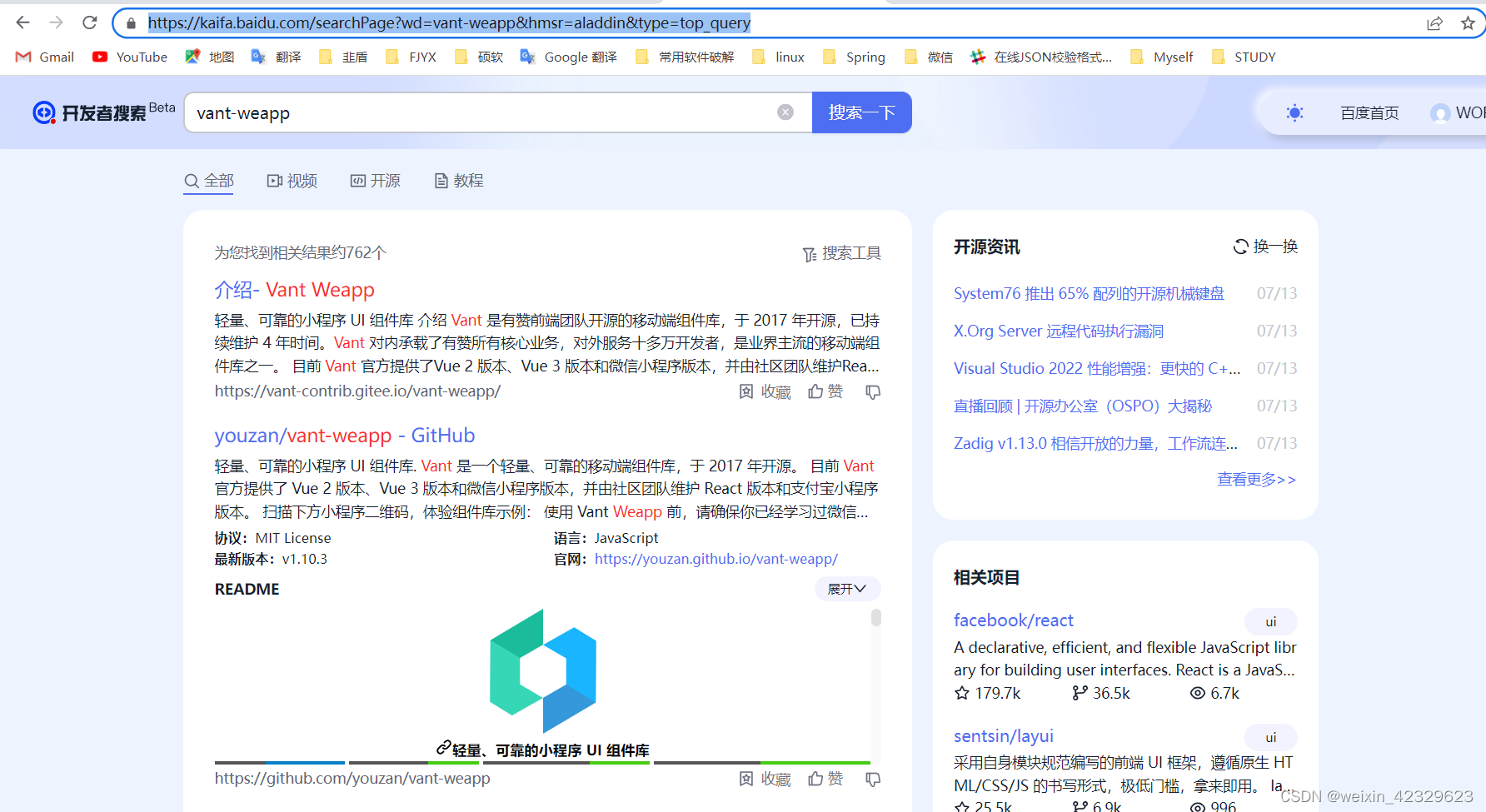Image resolution: width=1486 pixels, height=812 pixels.
Task: Open the Google 翻译 bookmark
Action: (569, 57)
